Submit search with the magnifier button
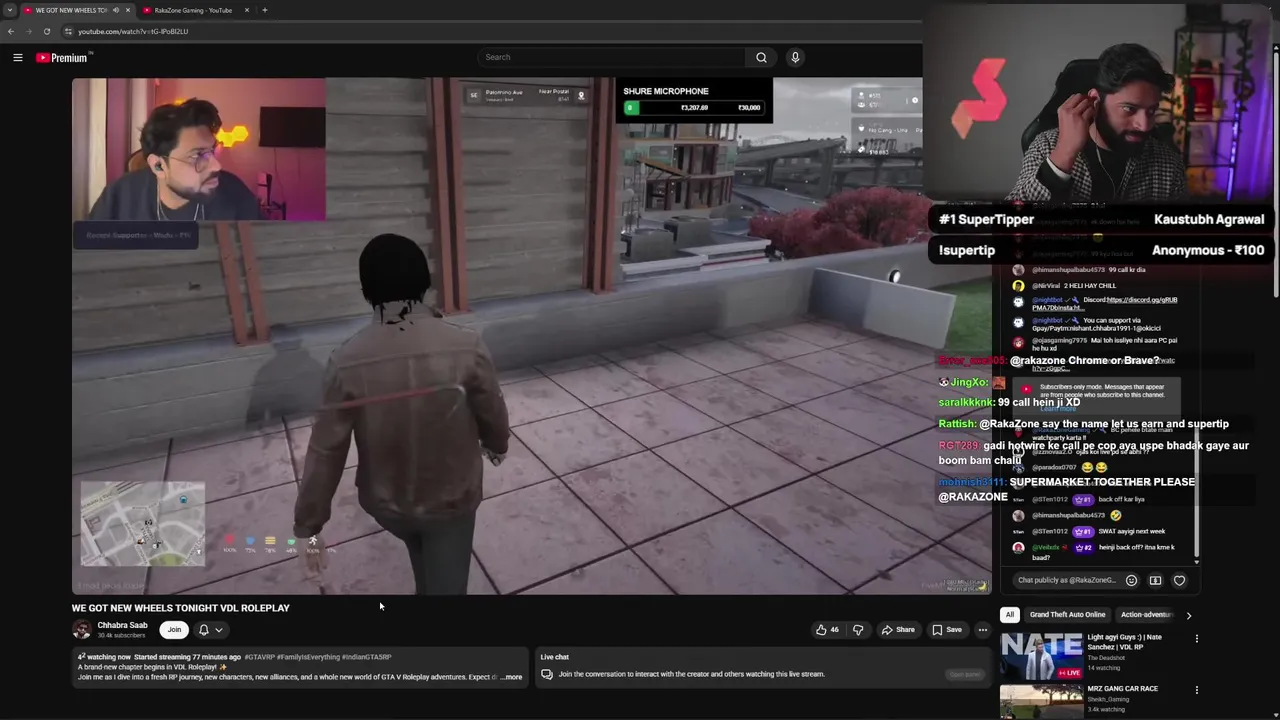Image resolution: width=1280 pixels, height=720 pixels. click(x=761, y=57)
